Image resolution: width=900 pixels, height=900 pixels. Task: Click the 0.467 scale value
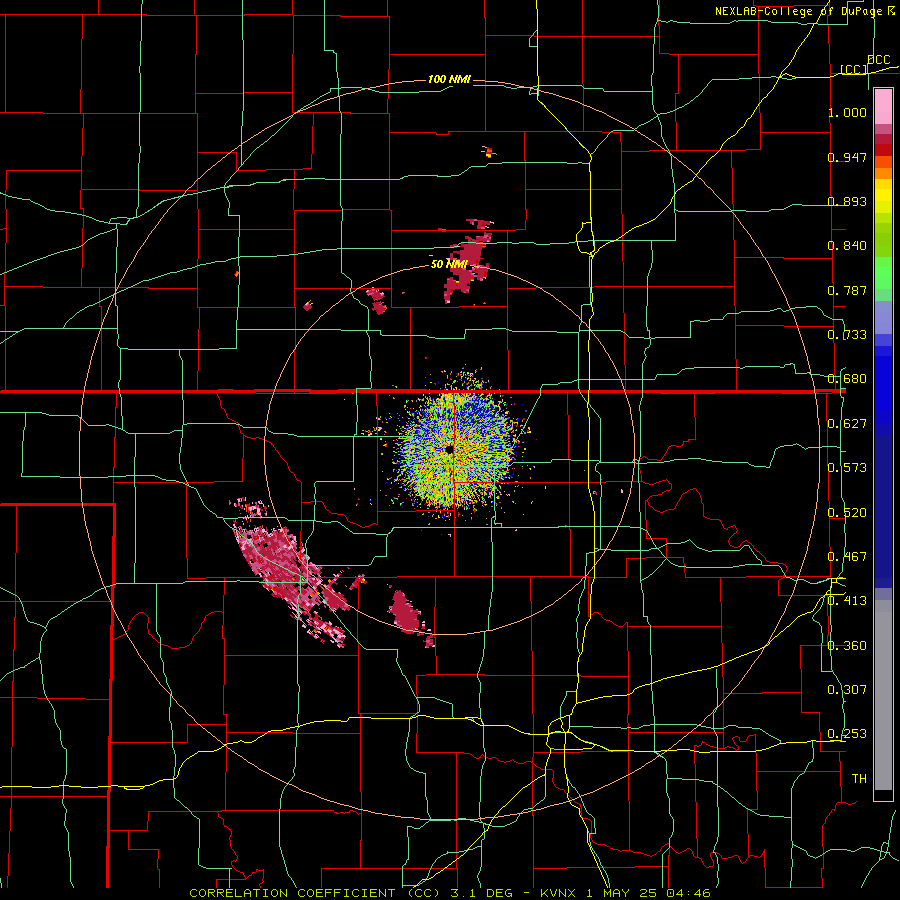(847, 557)
